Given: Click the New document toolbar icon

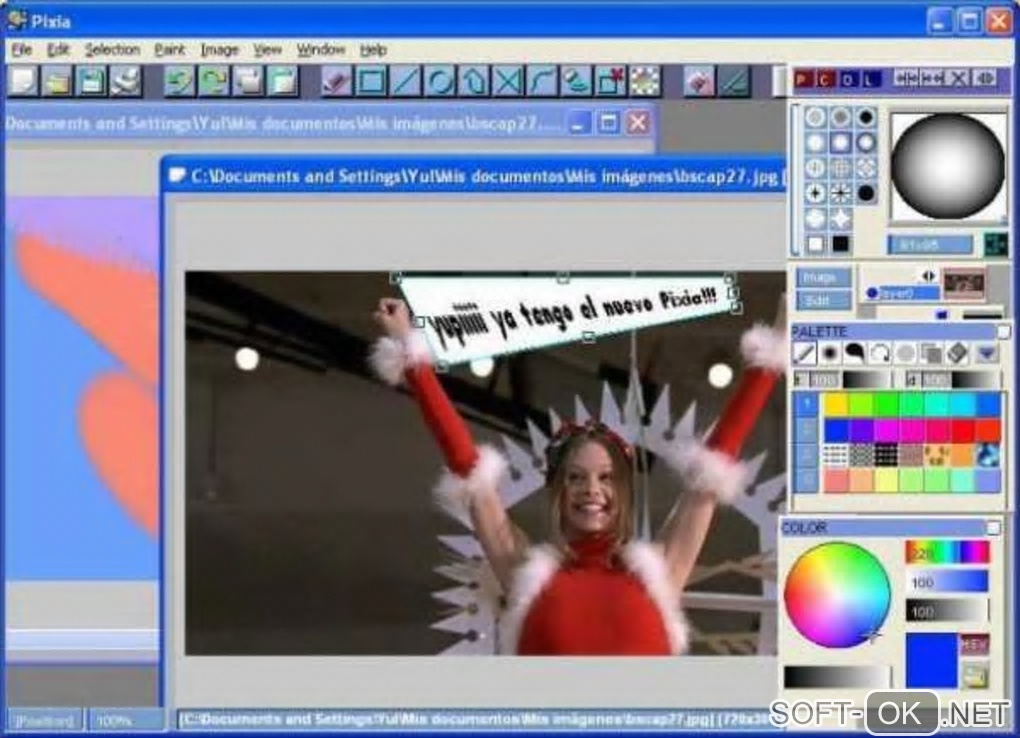Looking at the screenshot, I should [23, 81].
